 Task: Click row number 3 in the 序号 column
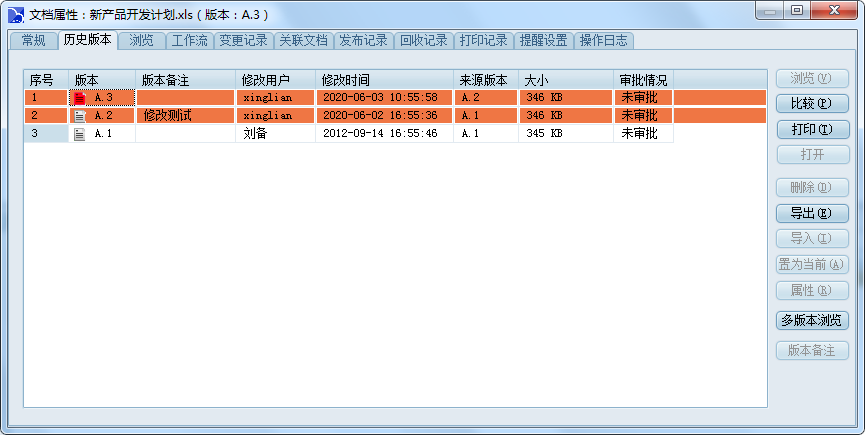point(34,133)
